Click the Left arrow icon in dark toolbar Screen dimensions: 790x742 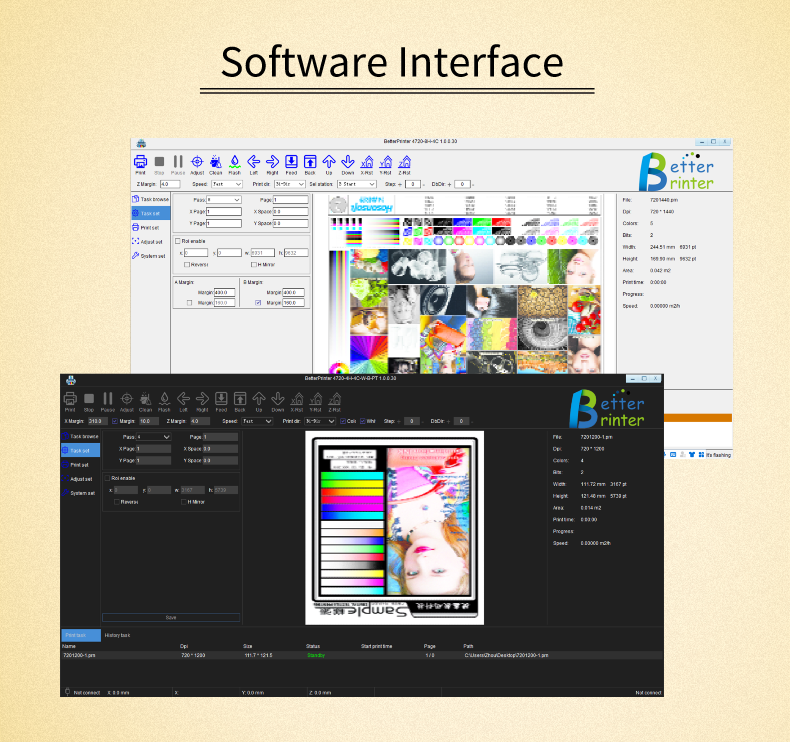(x=183, y=399)
